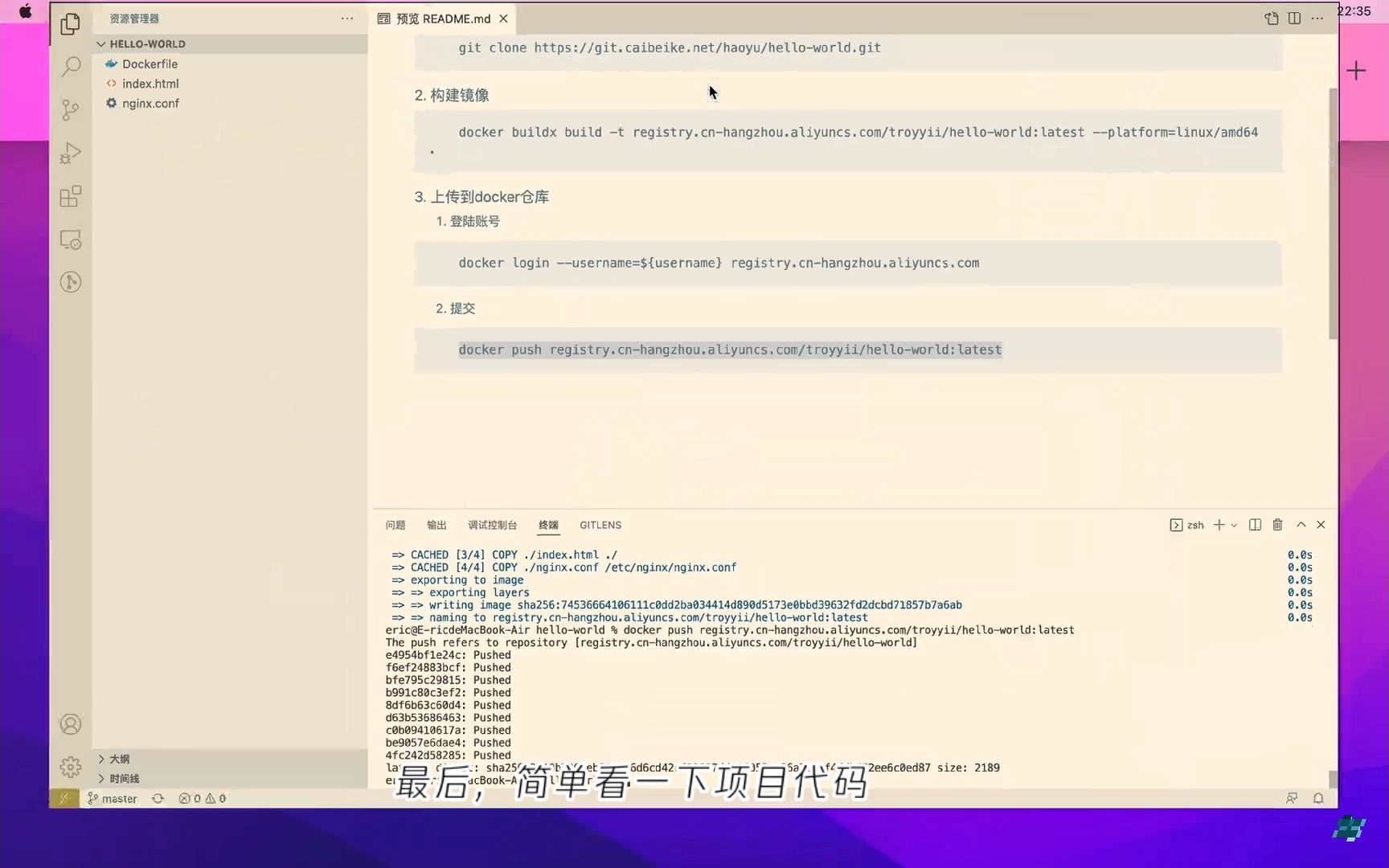The height and width of the screenshot is (868, 1389).
Task: Click the 资源管理器 explorer panel title
Action: click(134, 18)
